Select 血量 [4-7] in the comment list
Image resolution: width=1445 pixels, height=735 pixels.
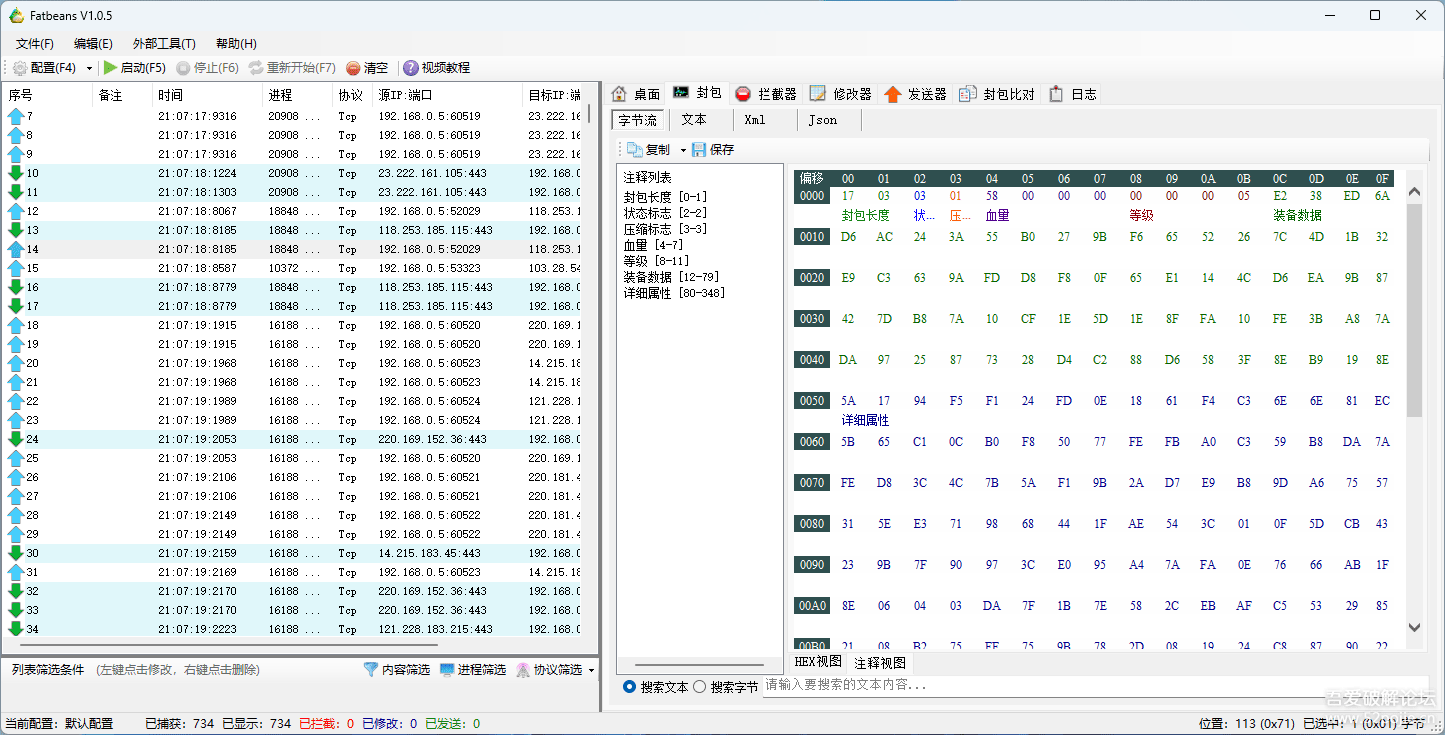click(650, 244)
